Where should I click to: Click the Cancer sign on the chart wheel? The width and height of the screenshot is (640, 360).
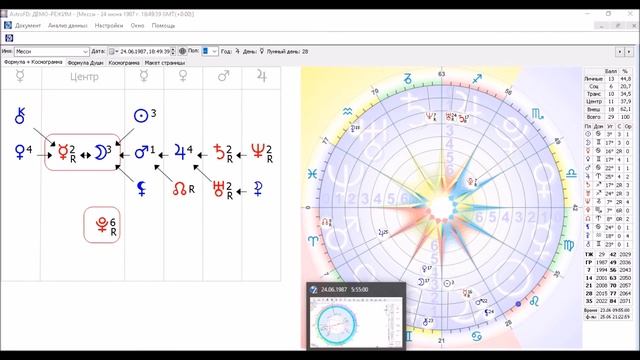tap(476, 337)
